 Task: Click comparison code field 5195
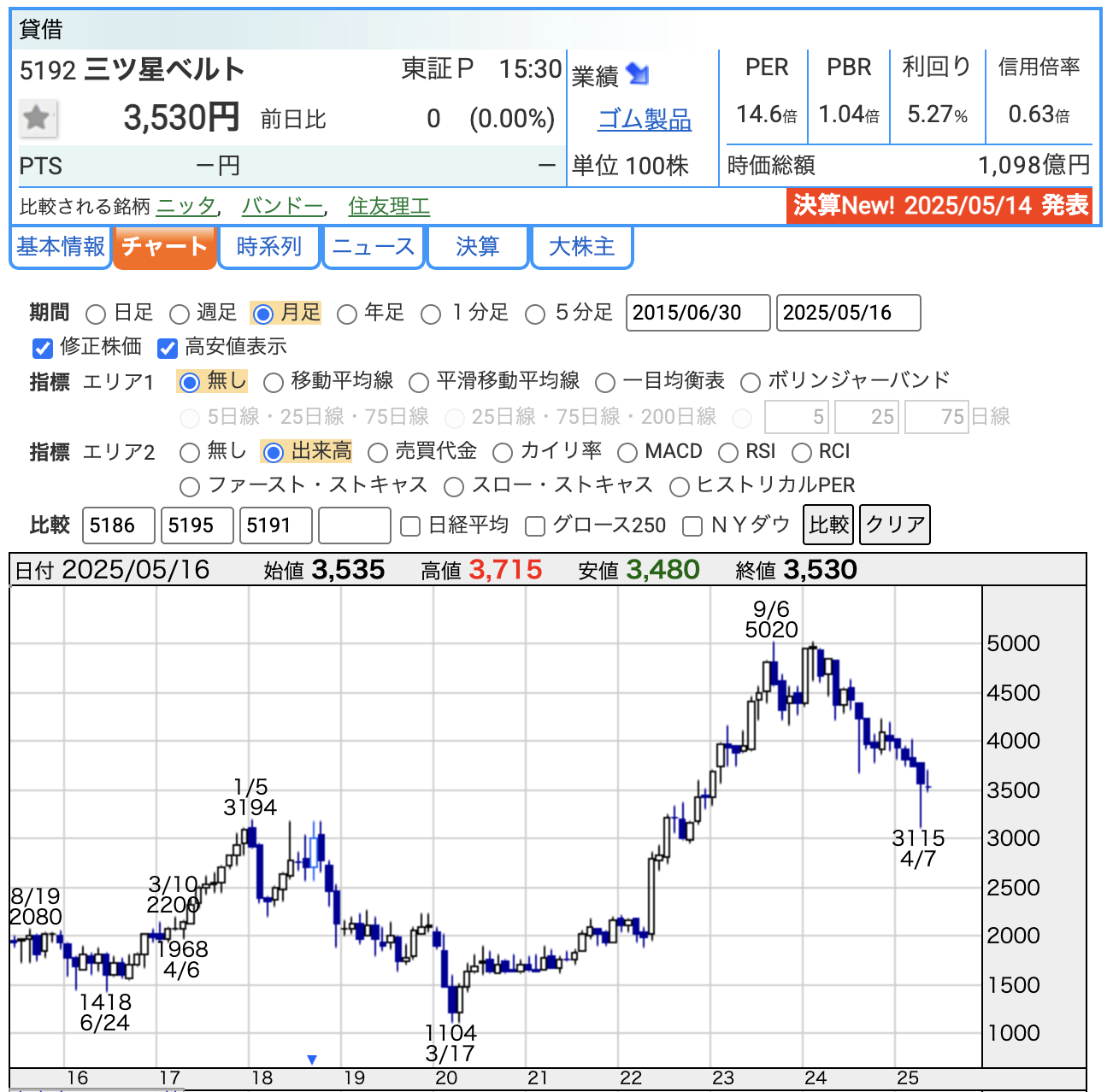197,525
